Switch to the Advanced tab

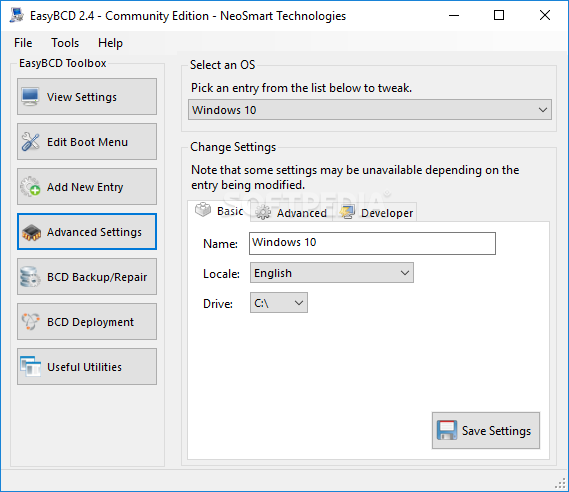291,213
